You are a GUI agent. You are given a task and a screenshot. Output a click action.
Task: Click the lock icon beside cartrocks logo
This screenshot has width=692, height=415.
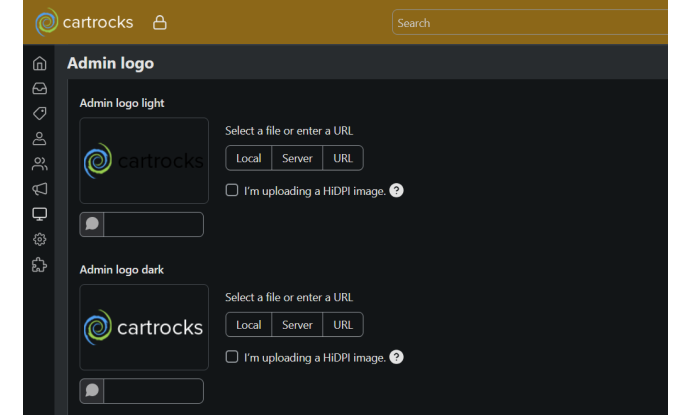[160, 23]
